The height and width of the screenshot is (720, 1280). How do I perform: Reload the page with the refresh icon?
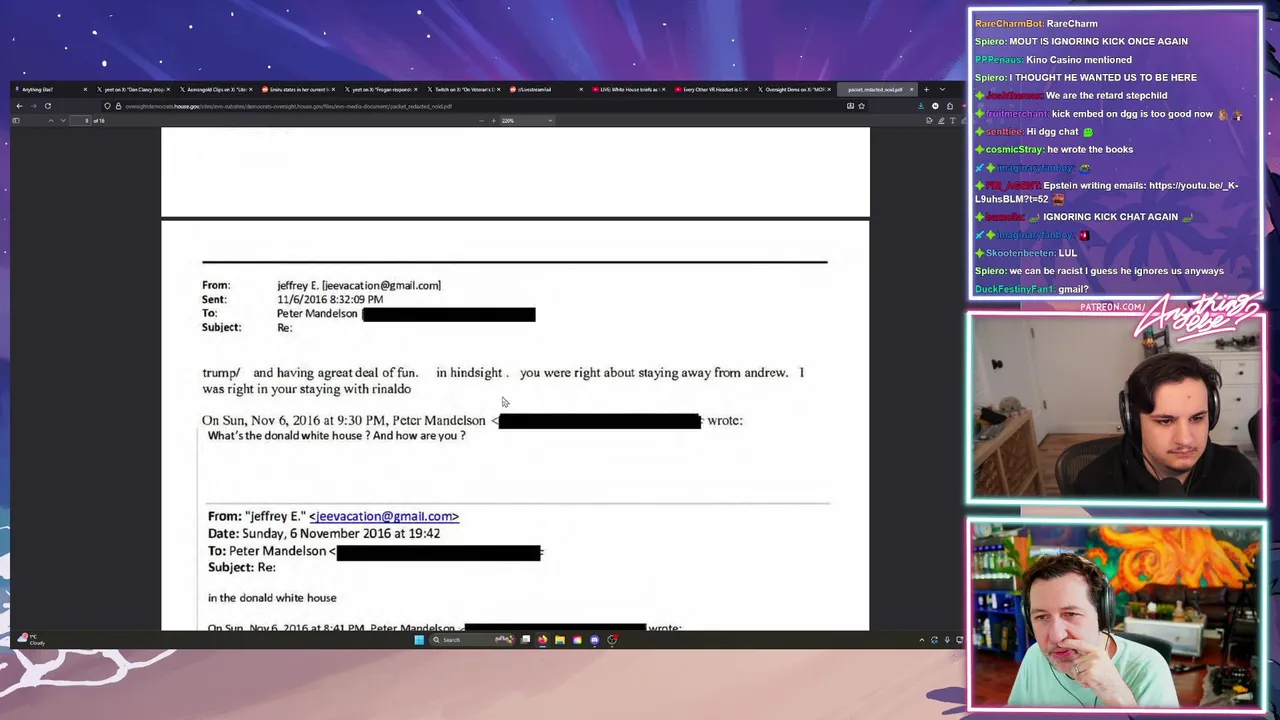47,106
